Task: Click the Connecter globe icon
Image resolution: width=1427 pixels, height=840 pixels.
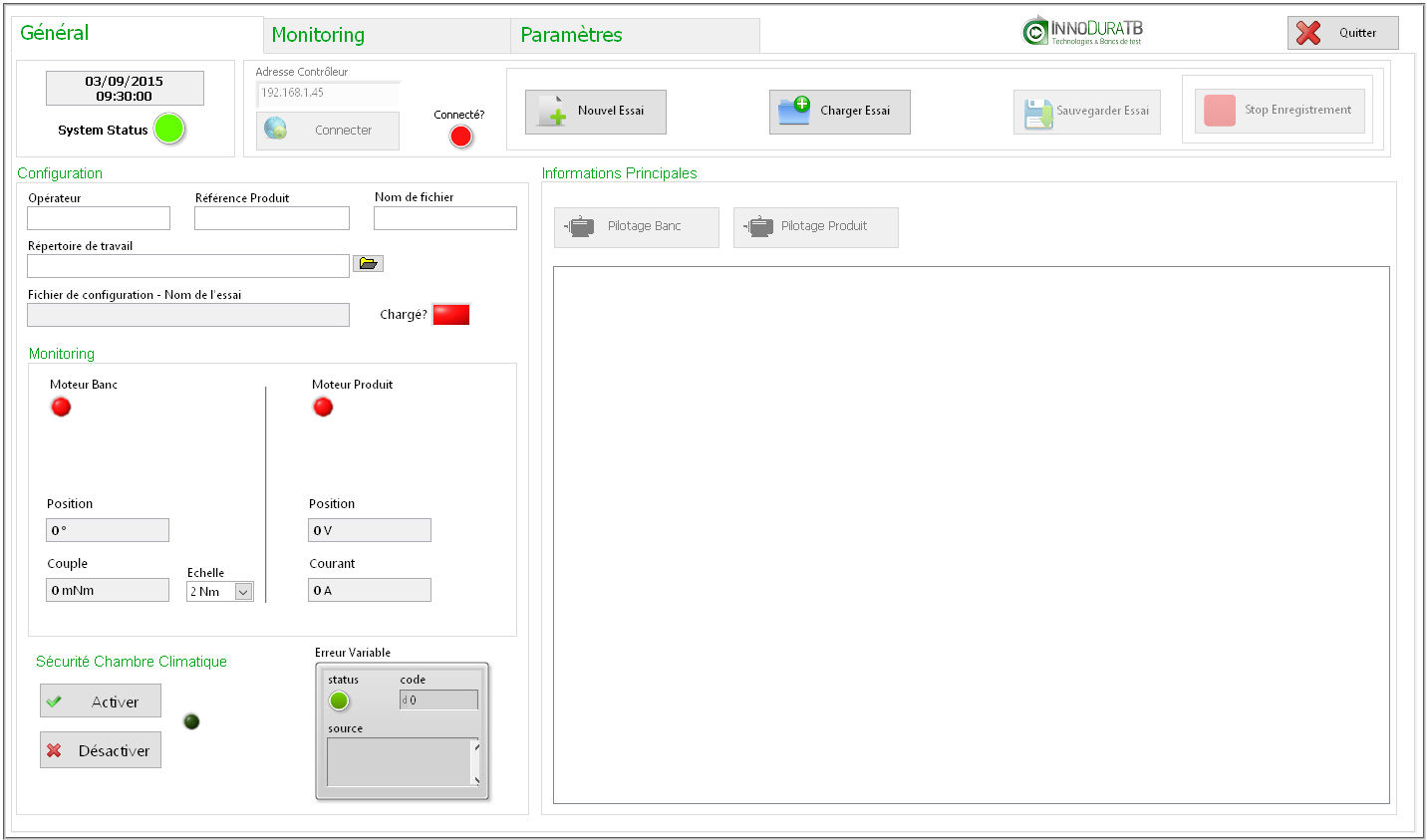Action: 276,130
